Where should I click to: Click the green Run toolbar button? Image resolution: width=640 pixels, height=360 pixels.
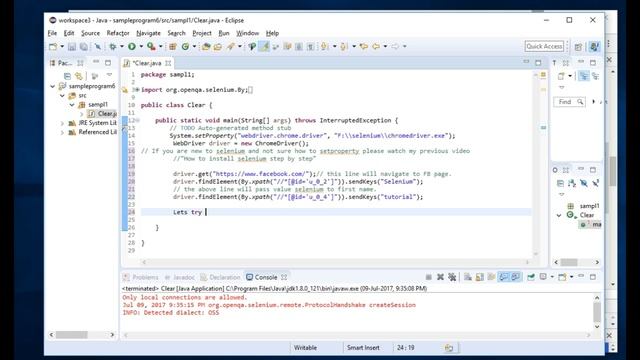(132, 47)
